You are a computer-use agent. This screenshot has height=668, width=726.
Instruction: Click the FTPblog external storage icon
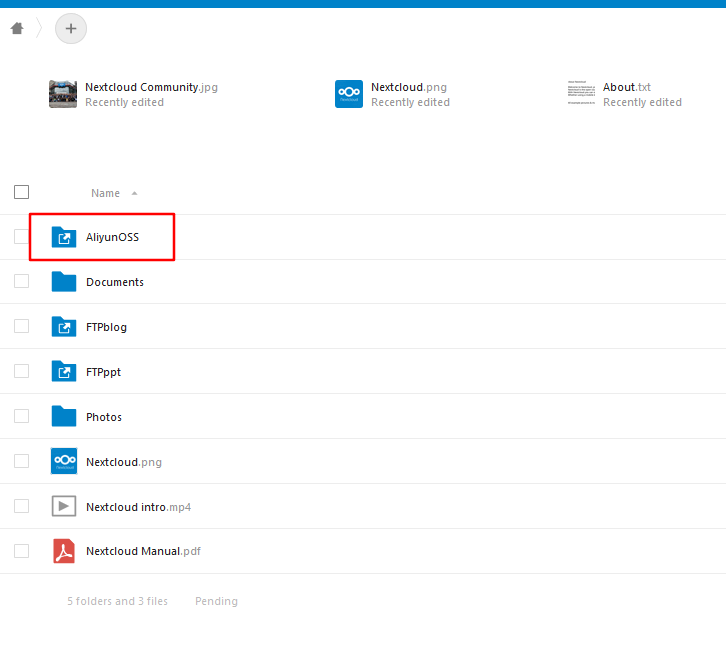tap(64, 327)
